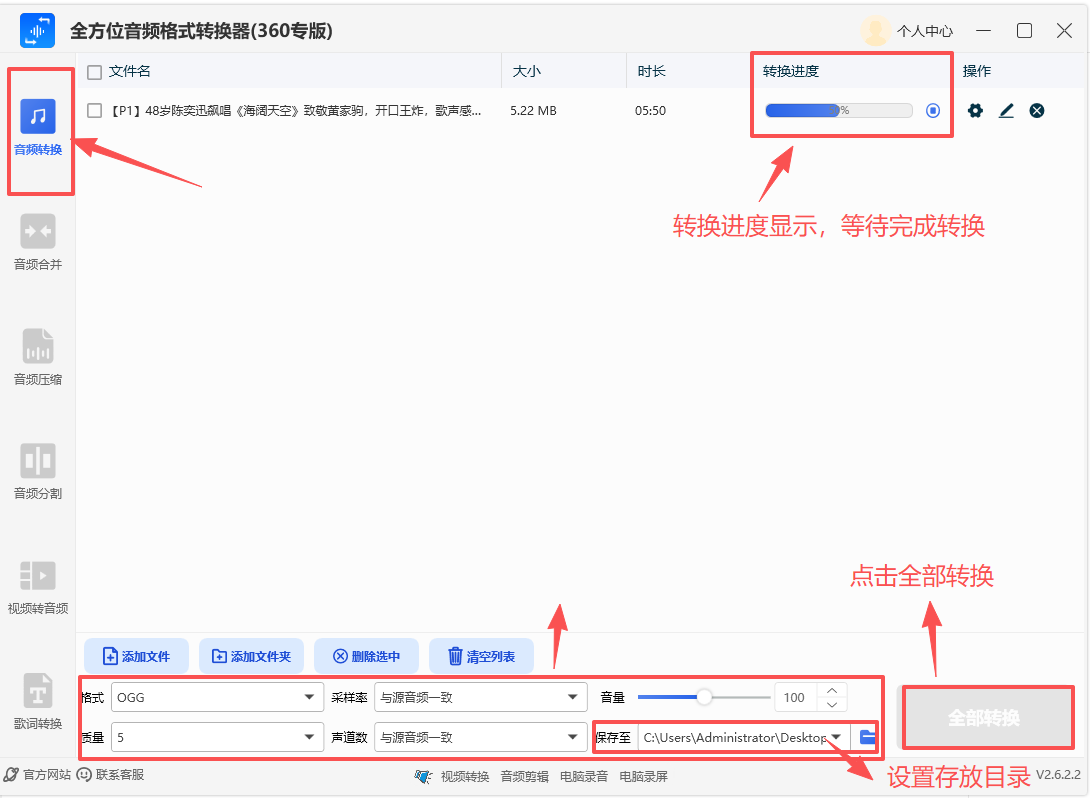The width and height of the screenshot is (1090, 798).
Task: Remove the file using the X icon
Action: tap(1037, 111)
